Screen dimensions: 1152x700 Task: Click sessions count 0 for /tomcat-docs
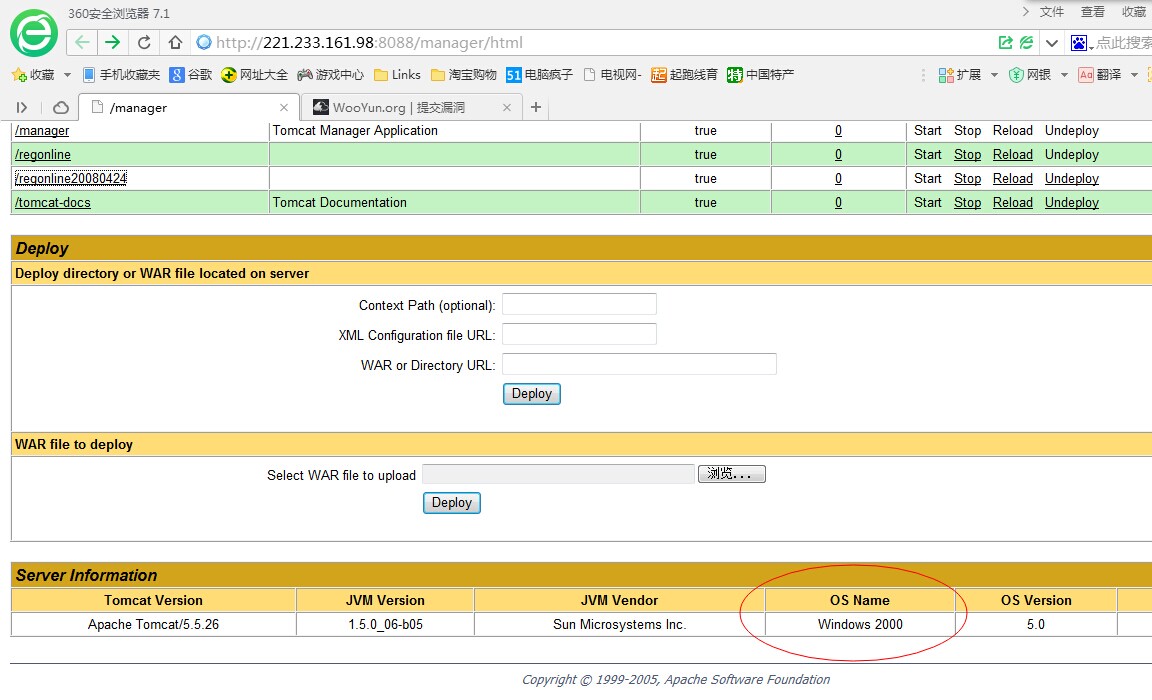click(x=838, y=203)
